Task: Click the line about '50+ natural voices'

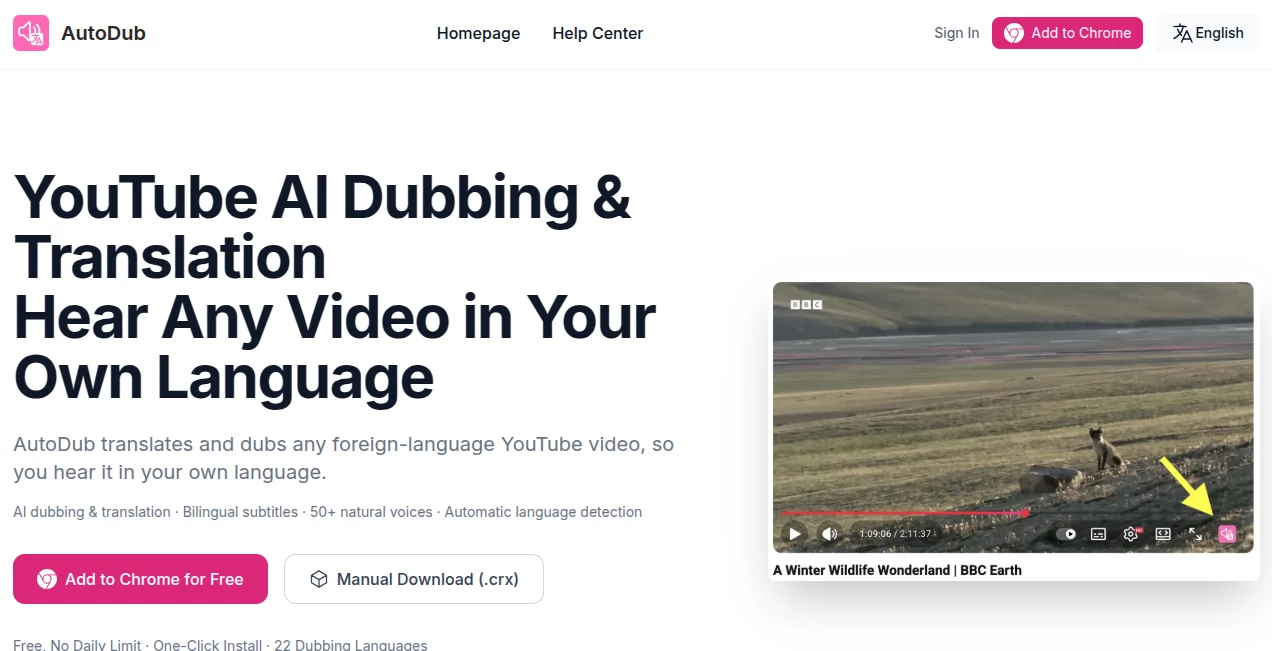Action: [x=328, y=512]
